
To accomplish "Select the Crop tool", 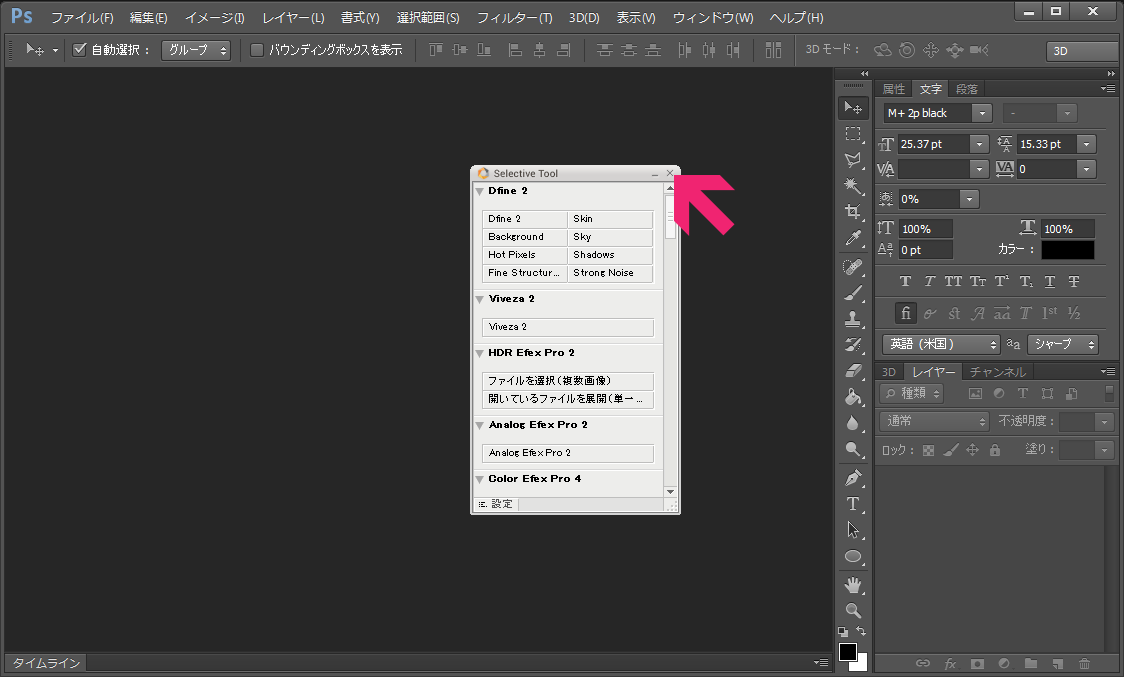I will click(x=852, y=212).
